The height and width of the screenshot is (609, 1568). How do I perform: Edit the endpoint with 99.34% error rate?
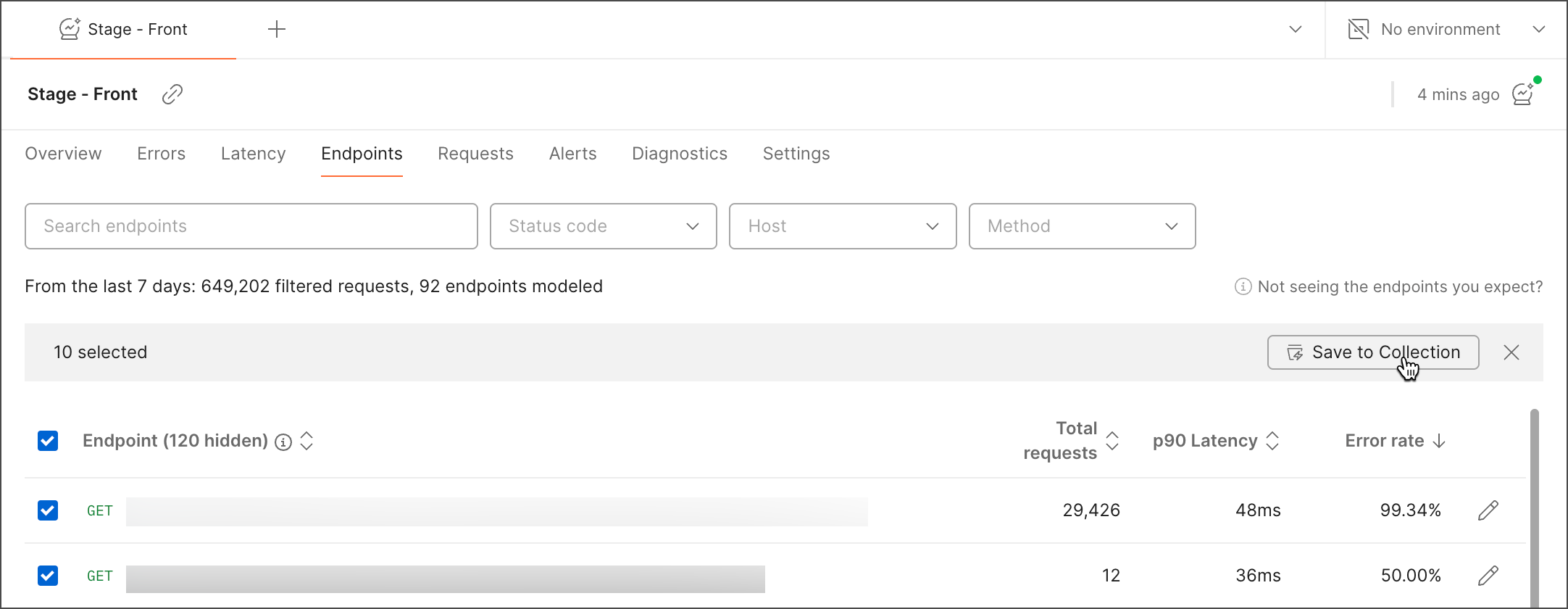[1488, 510]
